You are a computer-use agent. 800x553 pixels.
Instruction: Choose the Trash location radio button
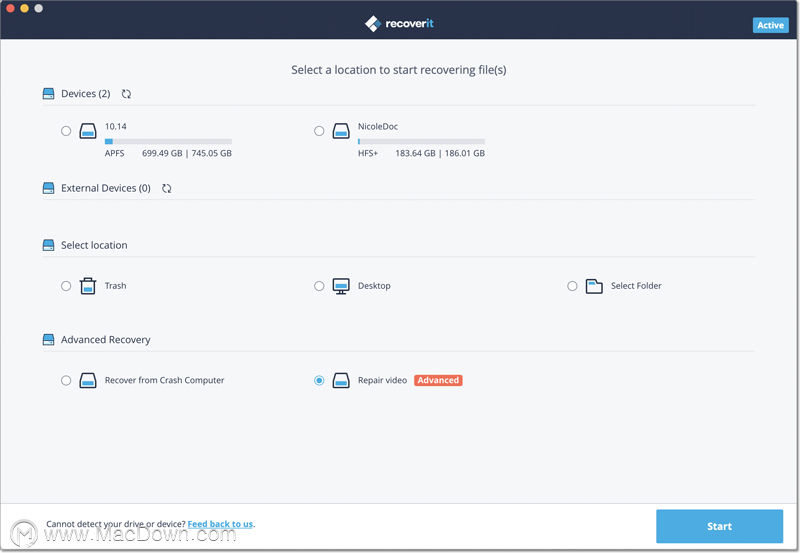66,286
